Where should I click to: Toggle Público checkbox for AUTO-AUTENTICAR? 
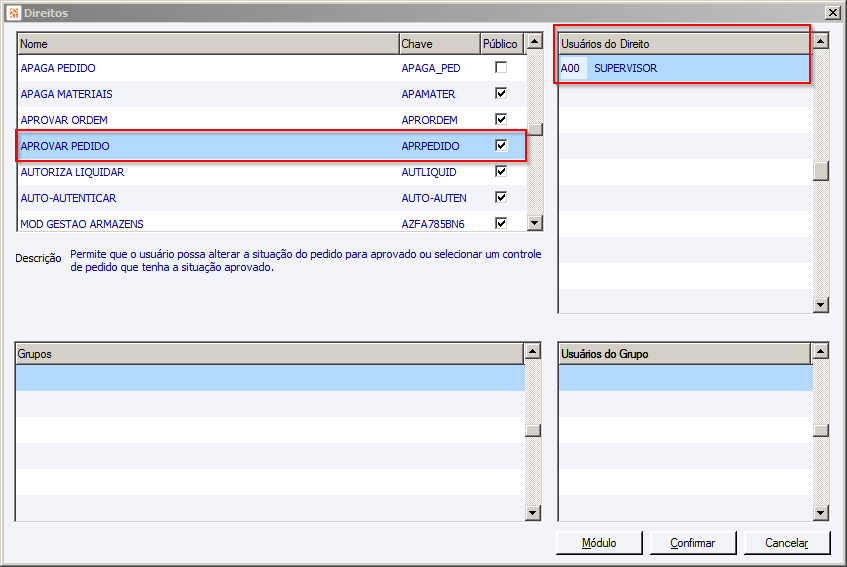(x=501, y=197)
